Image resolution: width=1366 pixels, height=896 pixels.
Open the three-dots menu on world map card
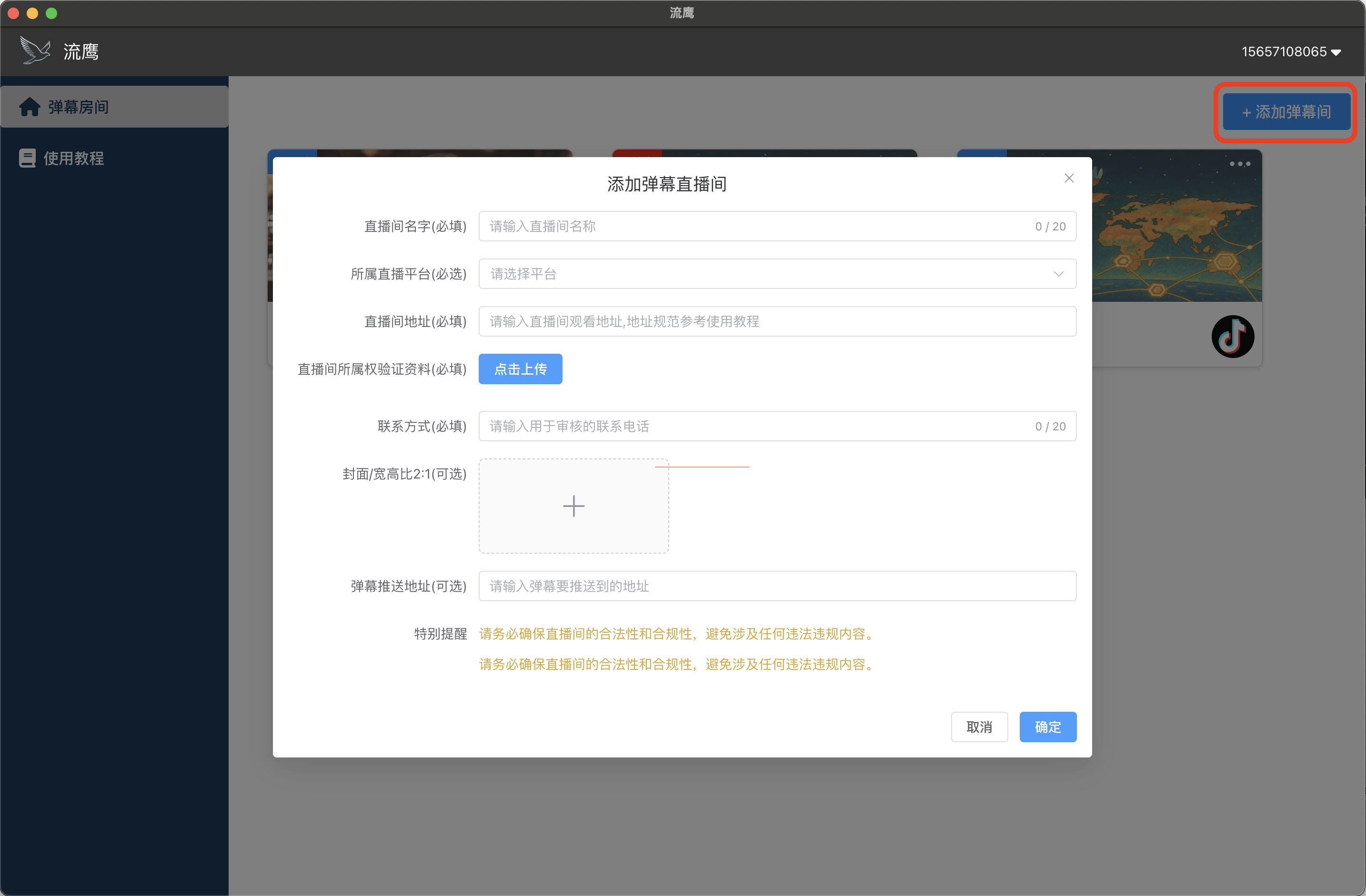tap(1240, 164)
